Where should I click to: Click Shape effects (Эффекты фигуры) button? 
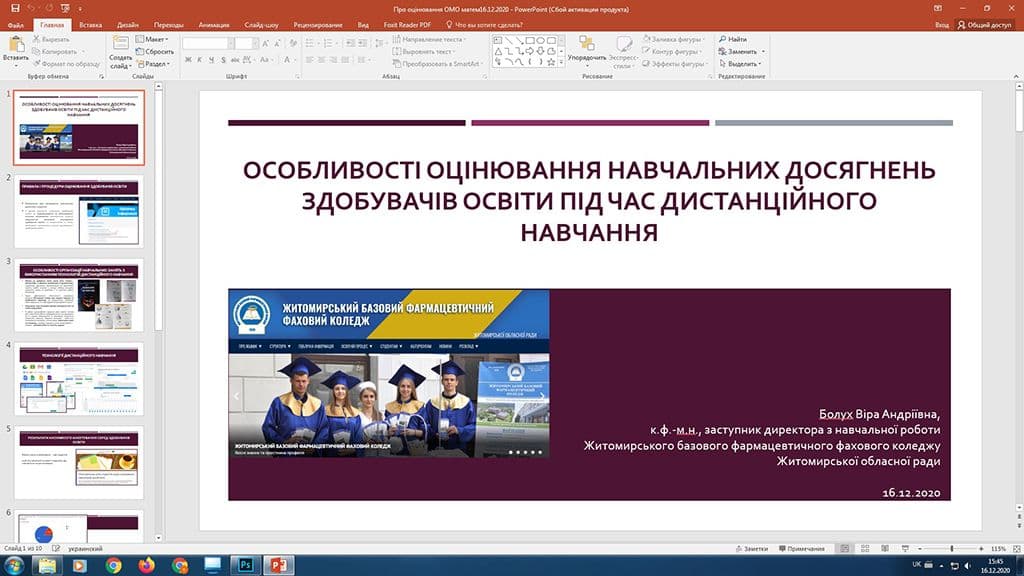[x=675, y=64]
